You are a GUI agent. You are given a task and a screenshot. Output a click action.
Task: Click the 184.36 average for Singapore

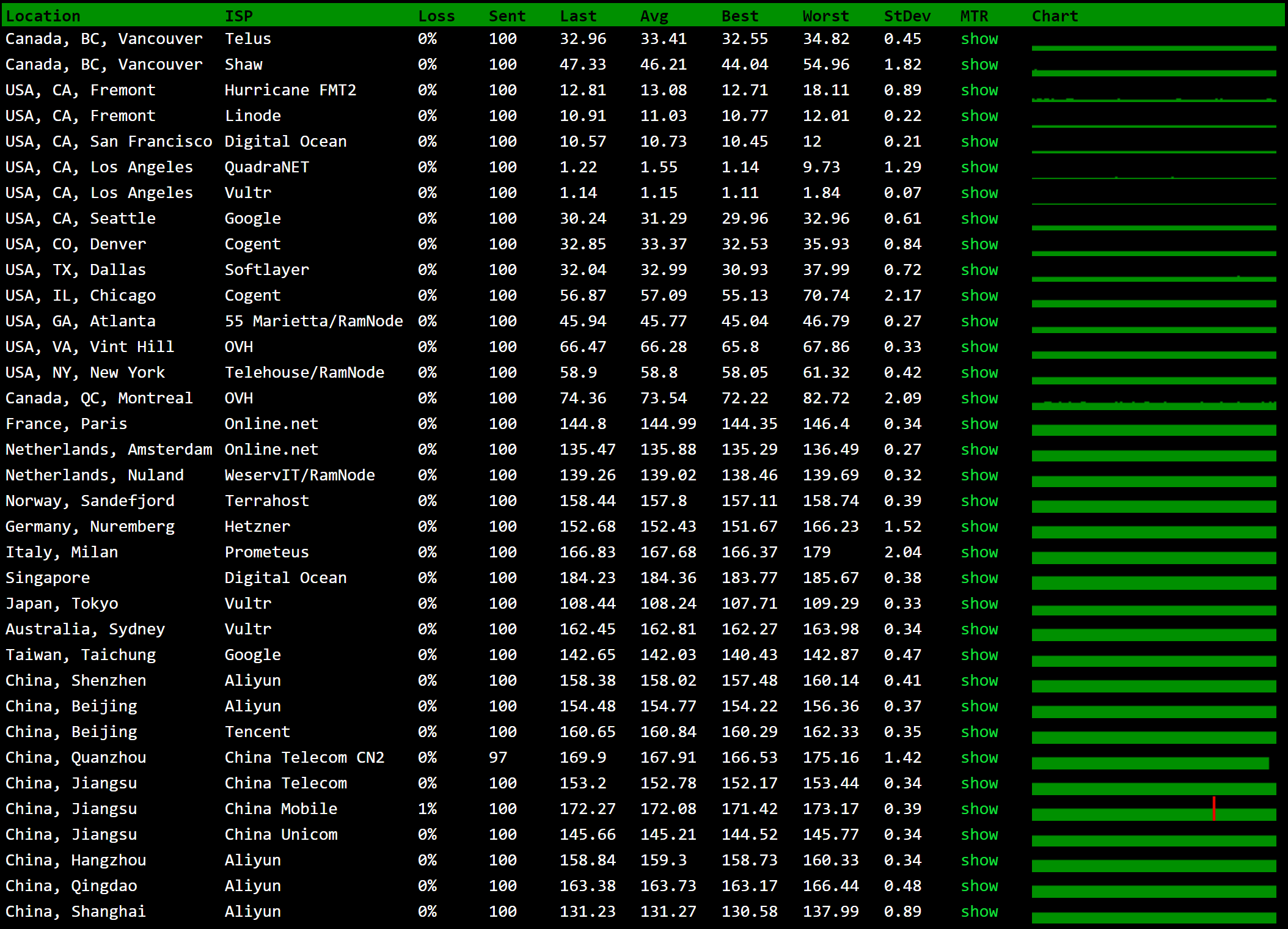pyautogui.click(x=668, y=578)
